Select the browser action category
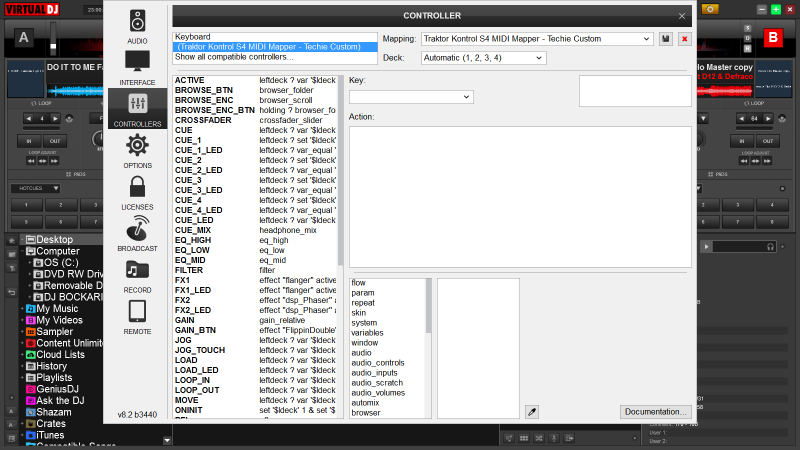Viewport: 800px width, 450px height. pos(366,413)
